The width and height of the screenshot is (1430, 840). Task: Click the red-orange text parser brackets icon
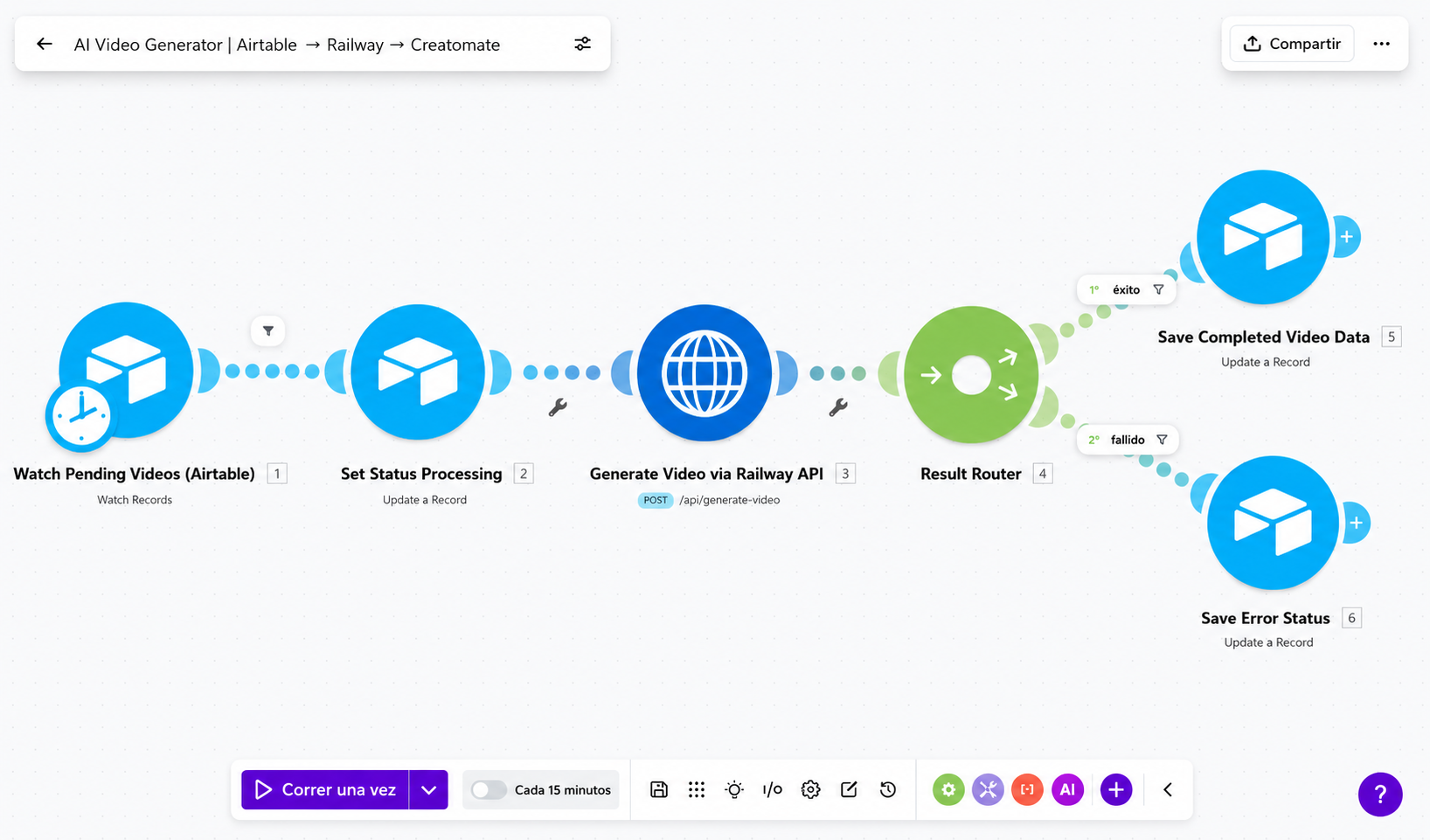[1027, 789]
